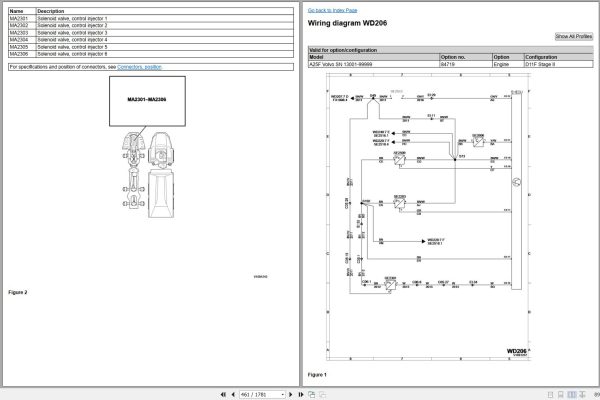Select the MA2301 row in the table
The width and height of the screenshot is (600, 400).
point(151,18)
